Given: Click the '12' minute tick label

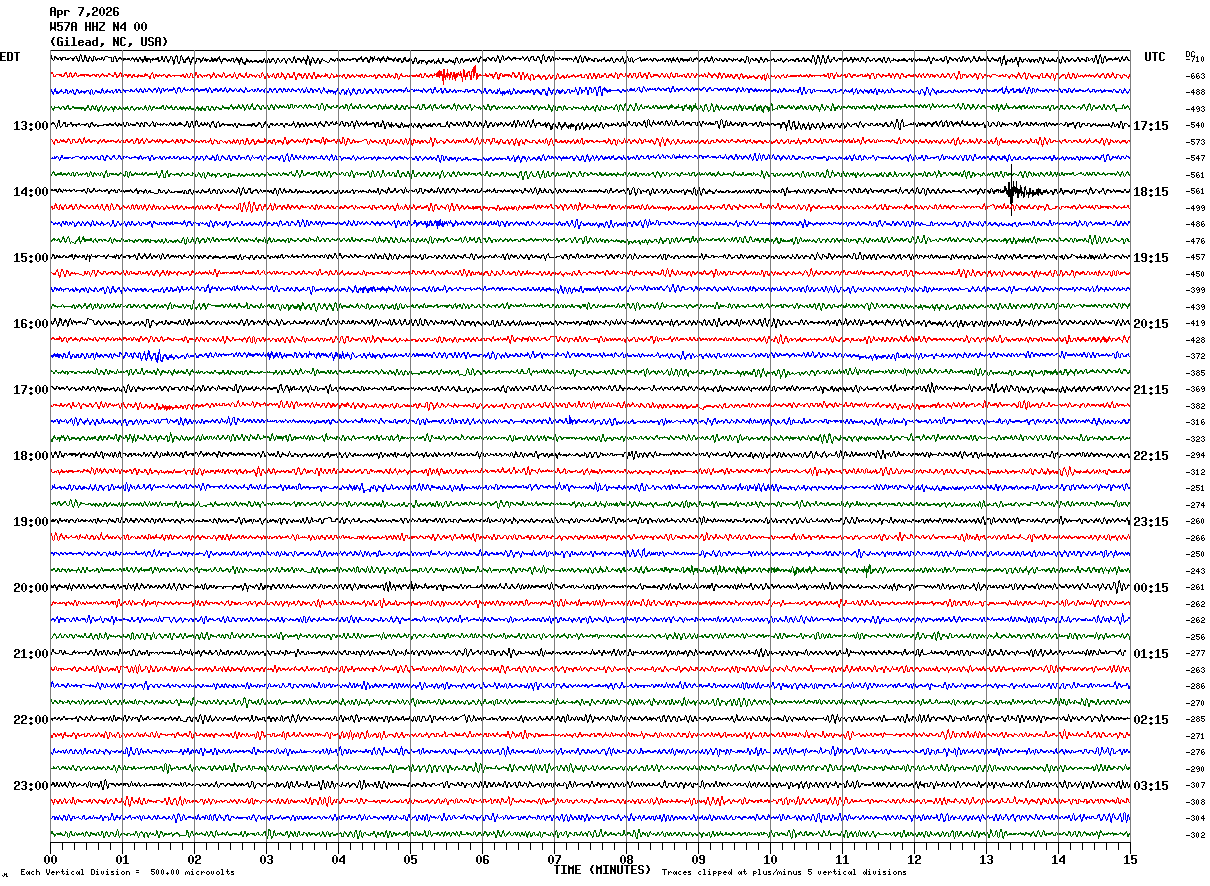Looking at the screenshot, I should (914, 859).
